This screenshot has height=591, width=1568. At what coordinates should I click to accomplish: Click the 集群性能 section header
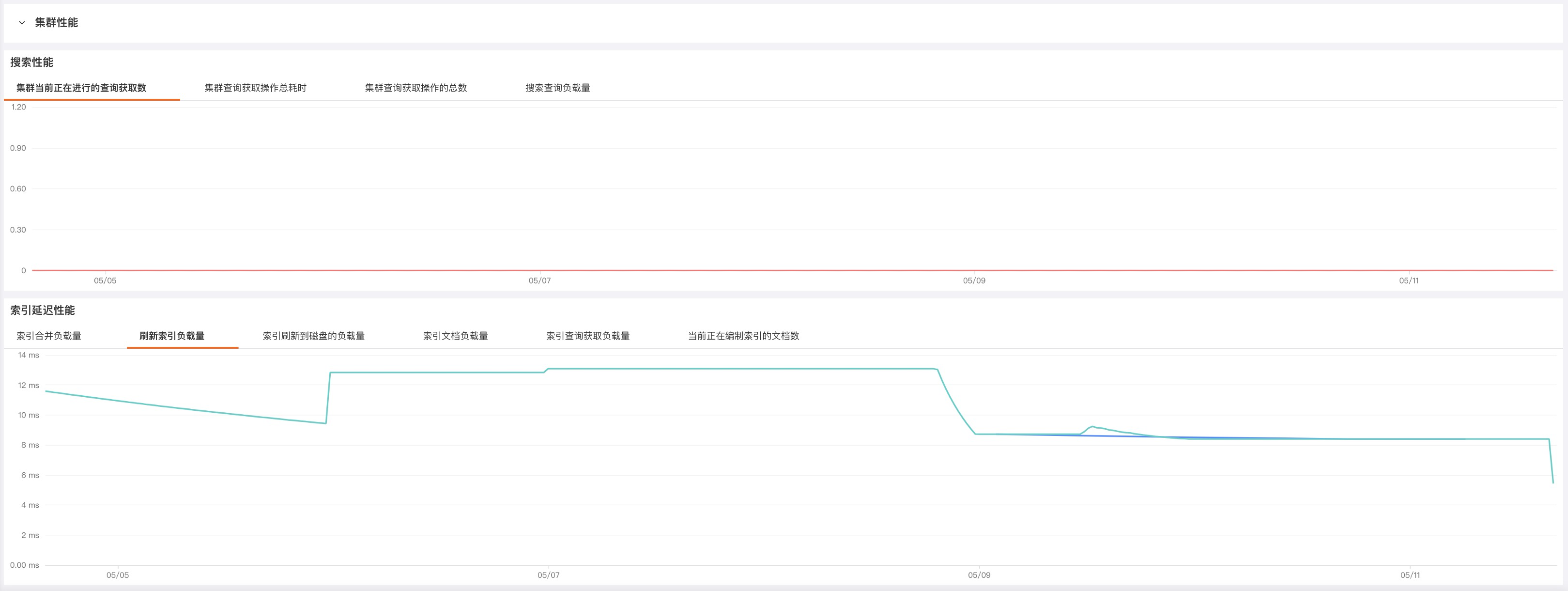tap(56, 23)
